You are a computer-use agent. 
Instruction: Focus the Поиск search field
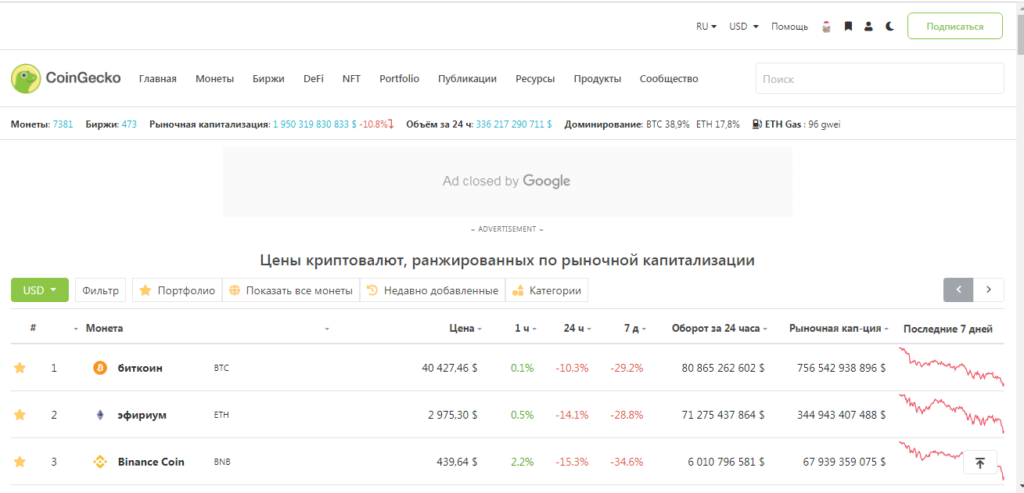(x=880, y=79)
